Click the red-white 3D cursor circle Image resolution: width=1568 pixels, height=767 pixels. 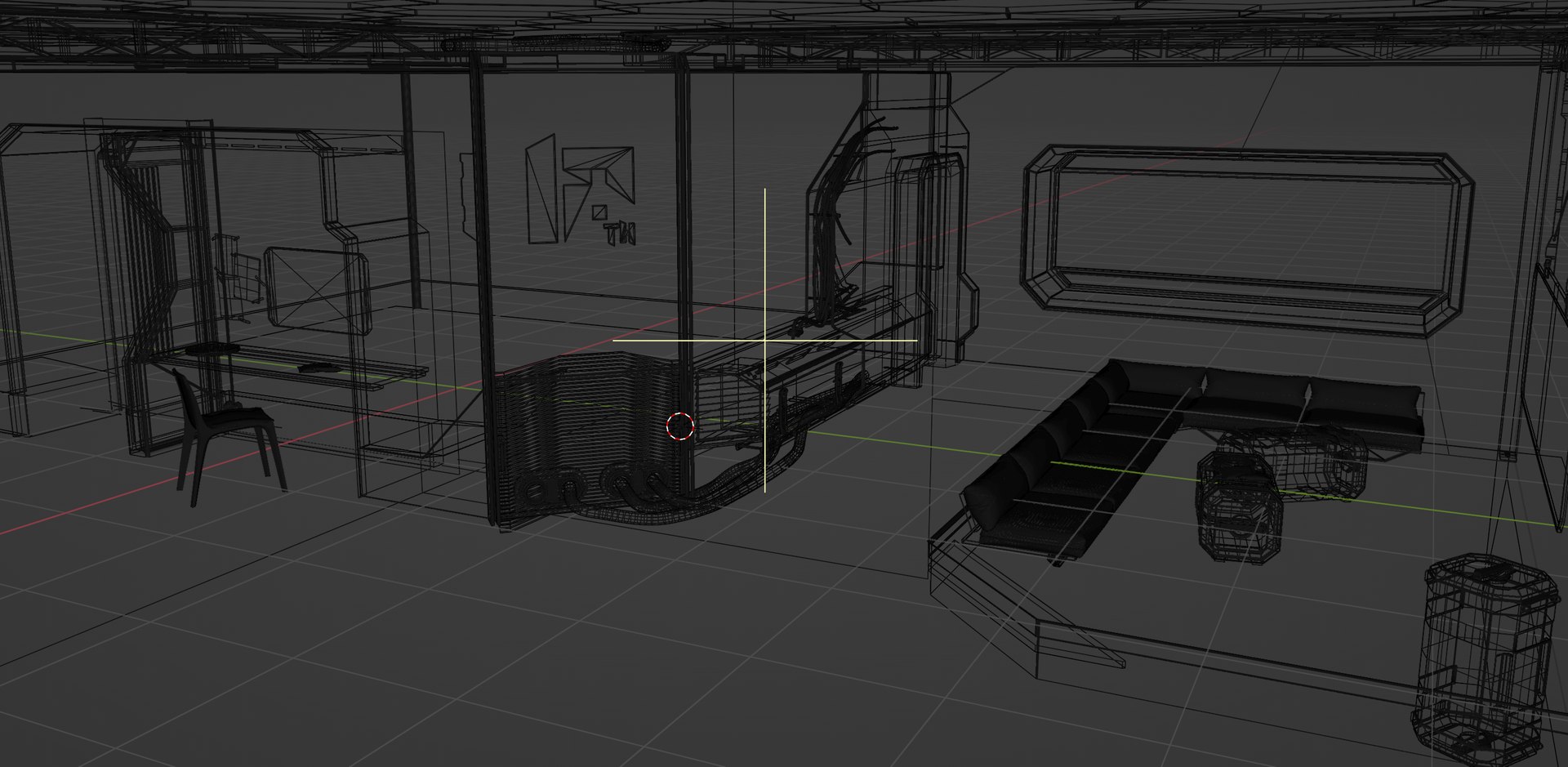tap(680, 426)
